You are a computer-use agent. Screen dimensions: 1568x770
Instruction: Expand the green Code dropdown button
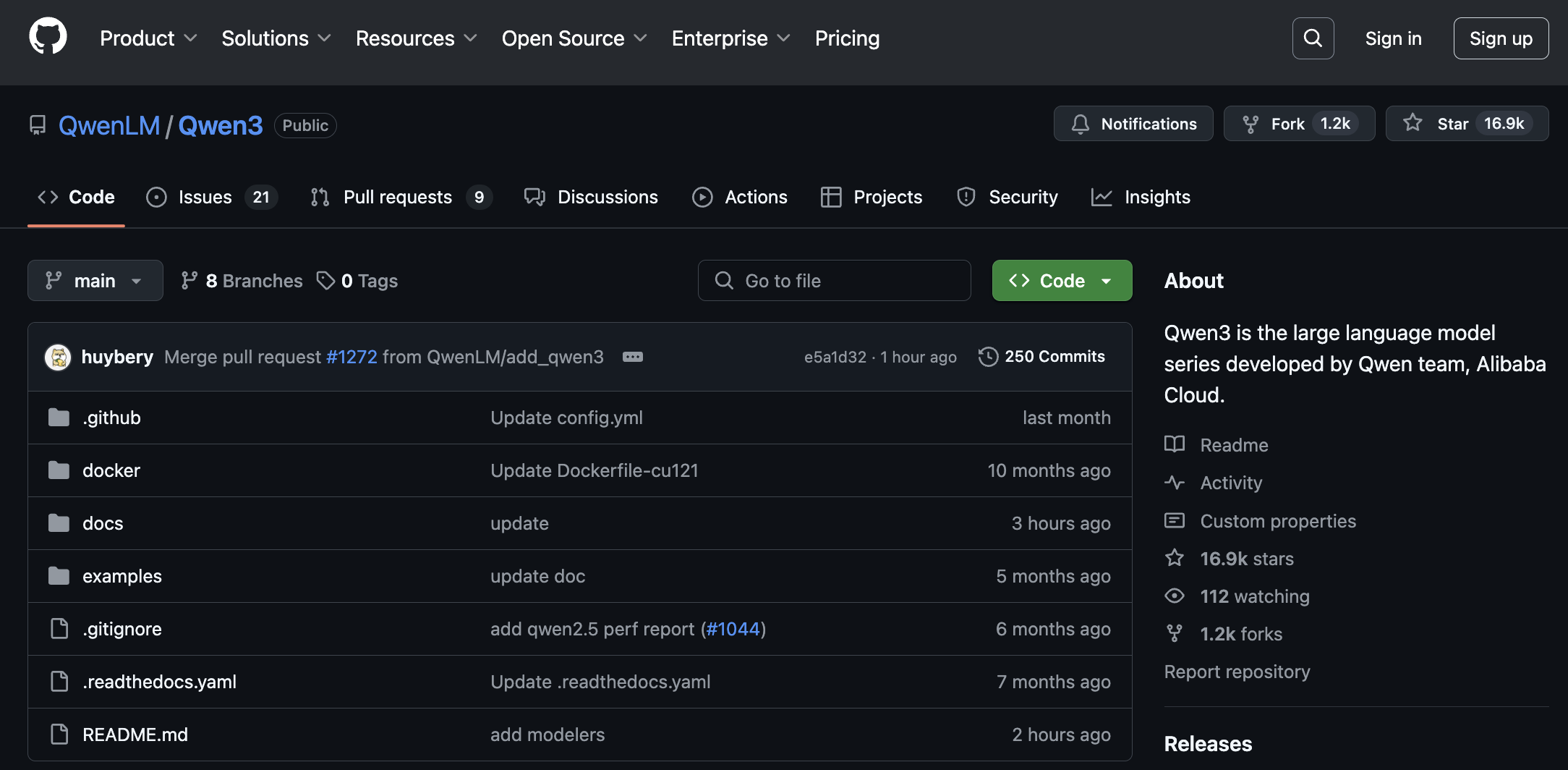click(x=1061, y=281)
